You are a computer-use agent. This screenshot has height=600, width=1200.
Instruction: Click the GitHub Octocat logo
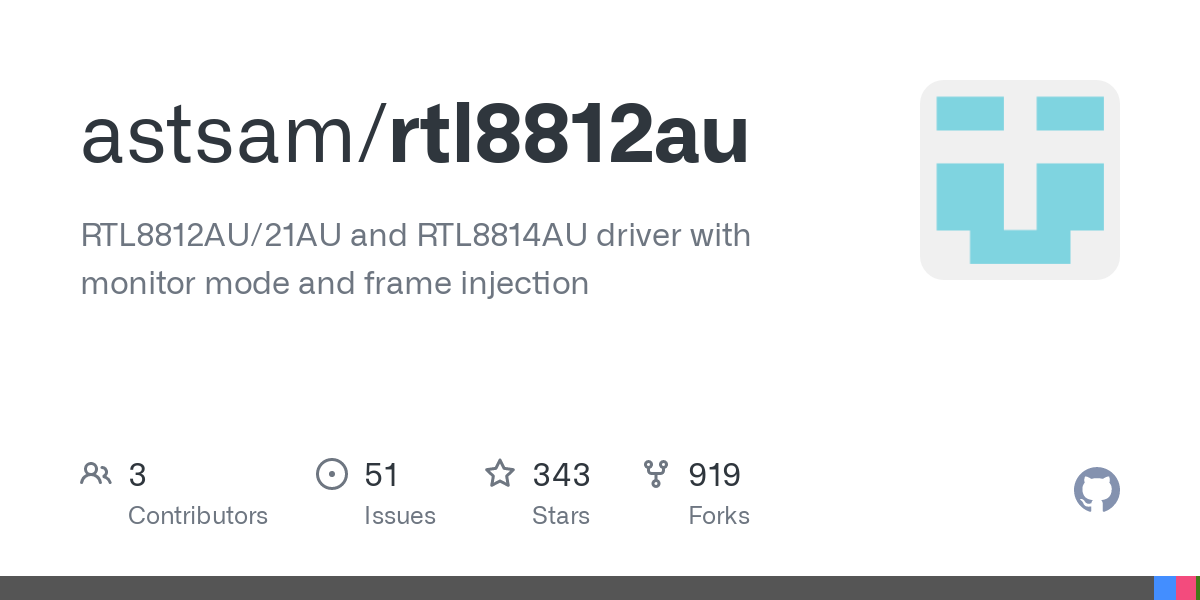click(x=1096, y=490)
